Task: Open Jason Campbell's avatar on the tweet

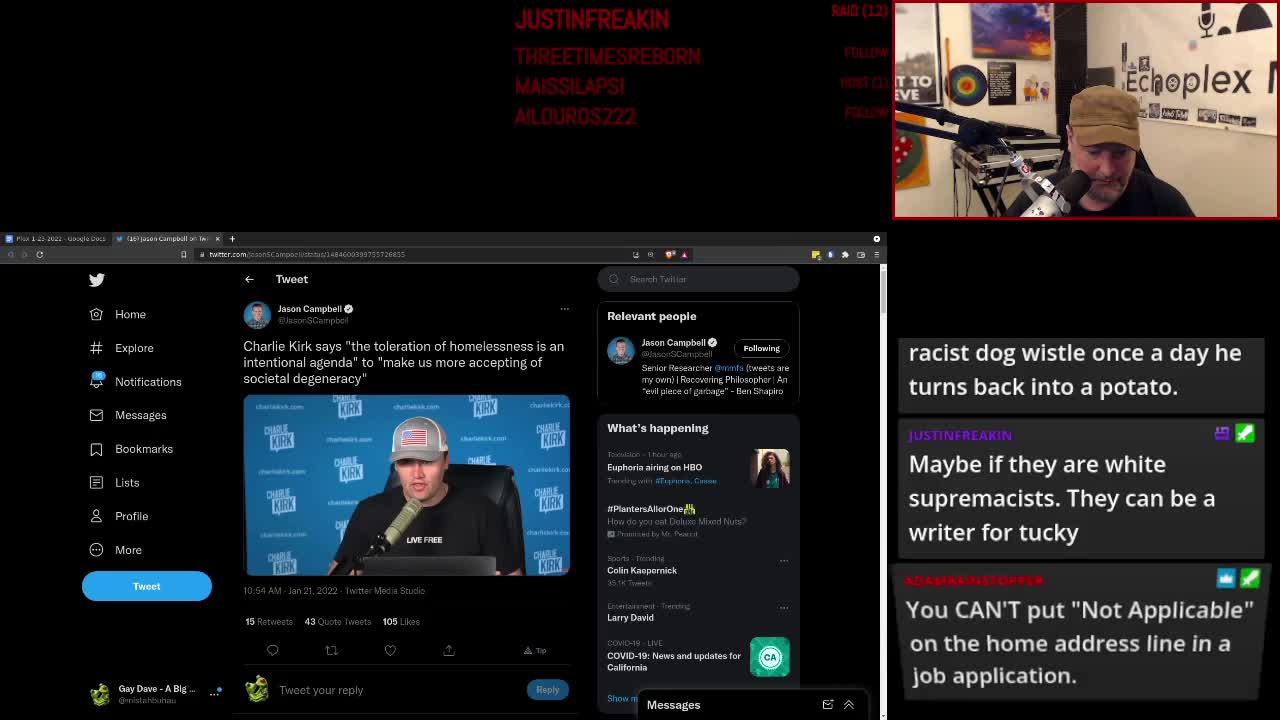Action: [x=257, y=314]
